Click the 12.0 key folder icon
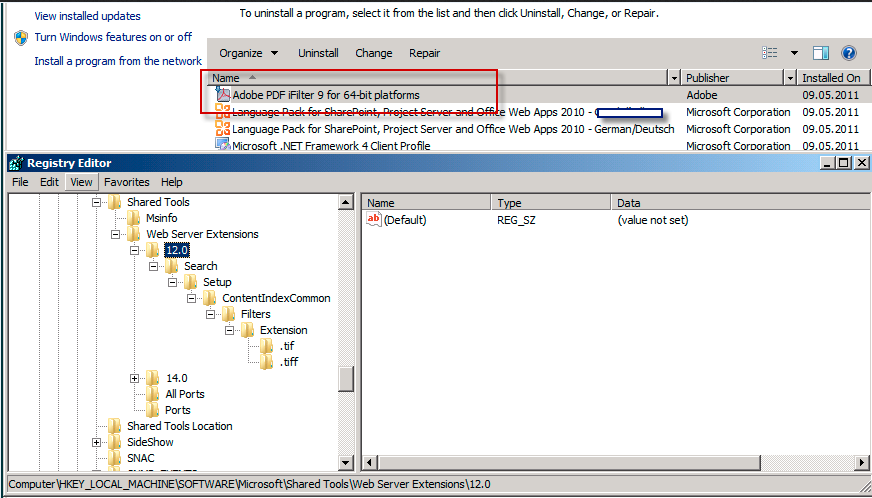Screen dimensions: 872x498 pyautogui.click(x=152, y=250)
